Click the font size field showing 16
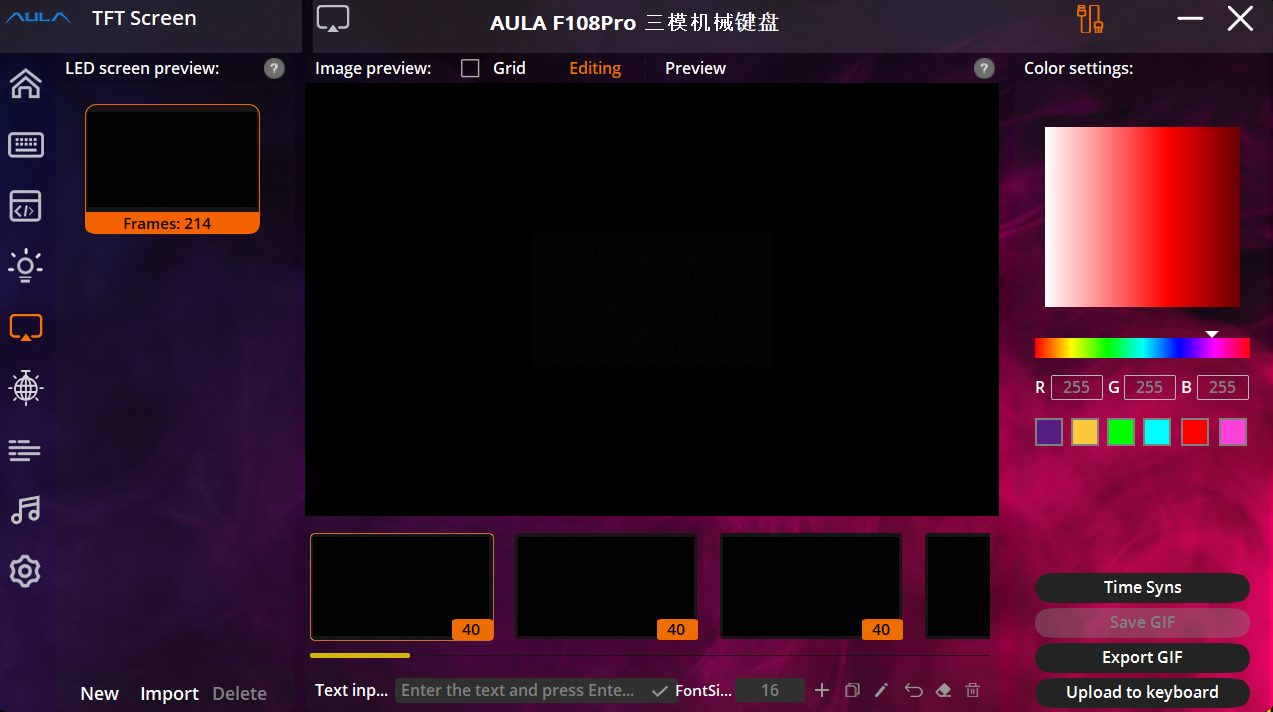Screen dimensions: 1273x712 pyautogui.click(x=770, y=690)
